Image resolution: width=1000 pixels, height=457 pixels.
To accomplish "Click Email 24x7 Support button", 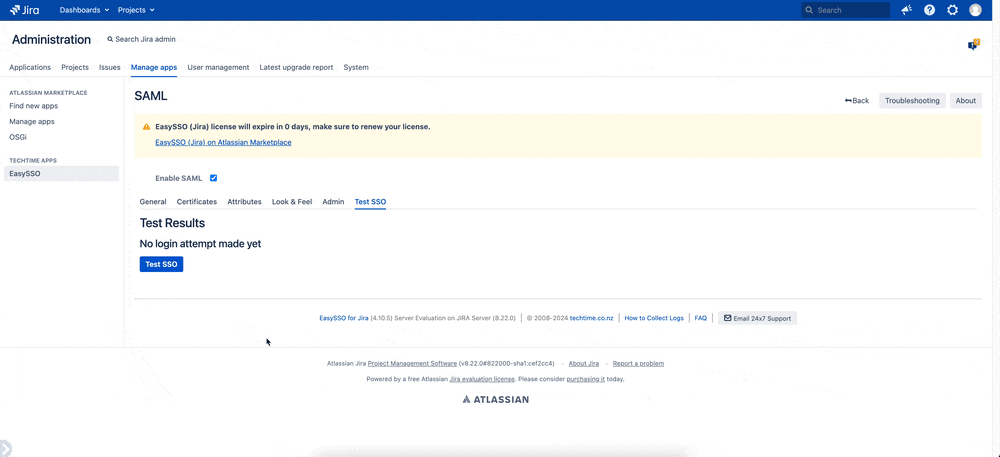I will point(758,318).
